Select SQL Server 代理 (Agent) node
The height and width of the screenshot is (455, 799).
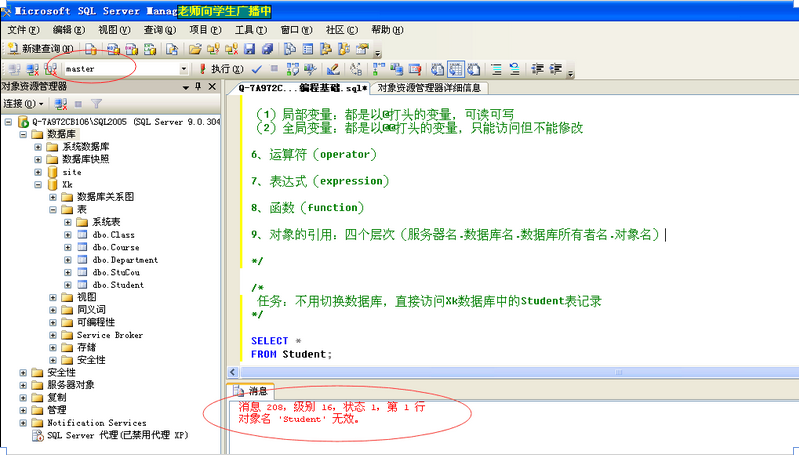click(x=118, y=436)
